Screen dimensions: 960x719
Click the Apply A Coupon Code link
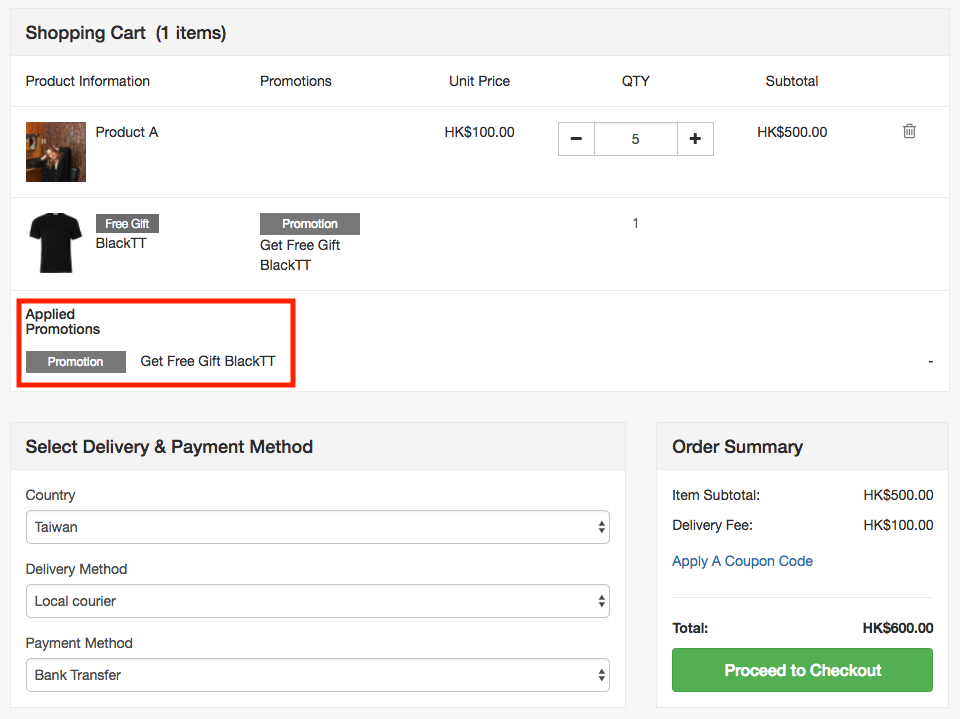point(742,561)
